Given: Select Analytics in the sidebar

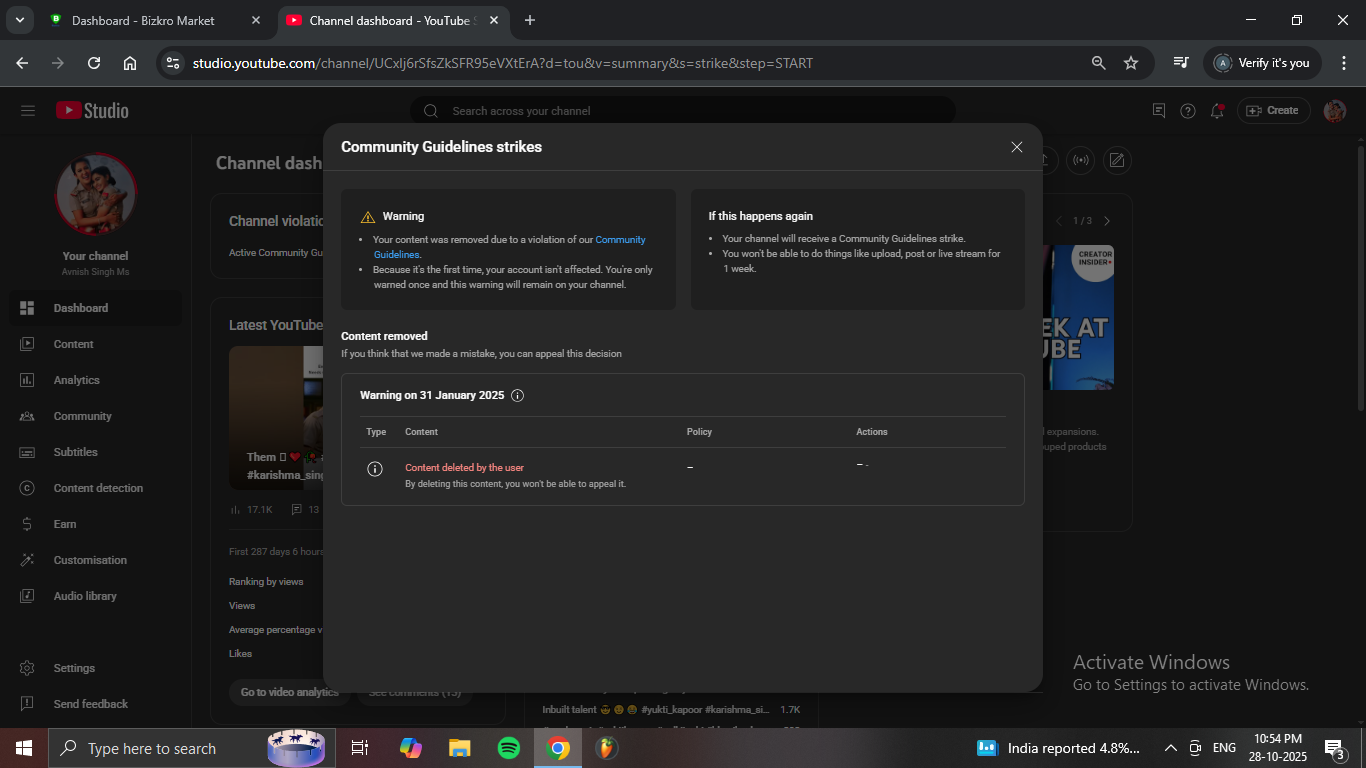Looking at the screenshot, I should pyautogui.click(x=77, y=380).
